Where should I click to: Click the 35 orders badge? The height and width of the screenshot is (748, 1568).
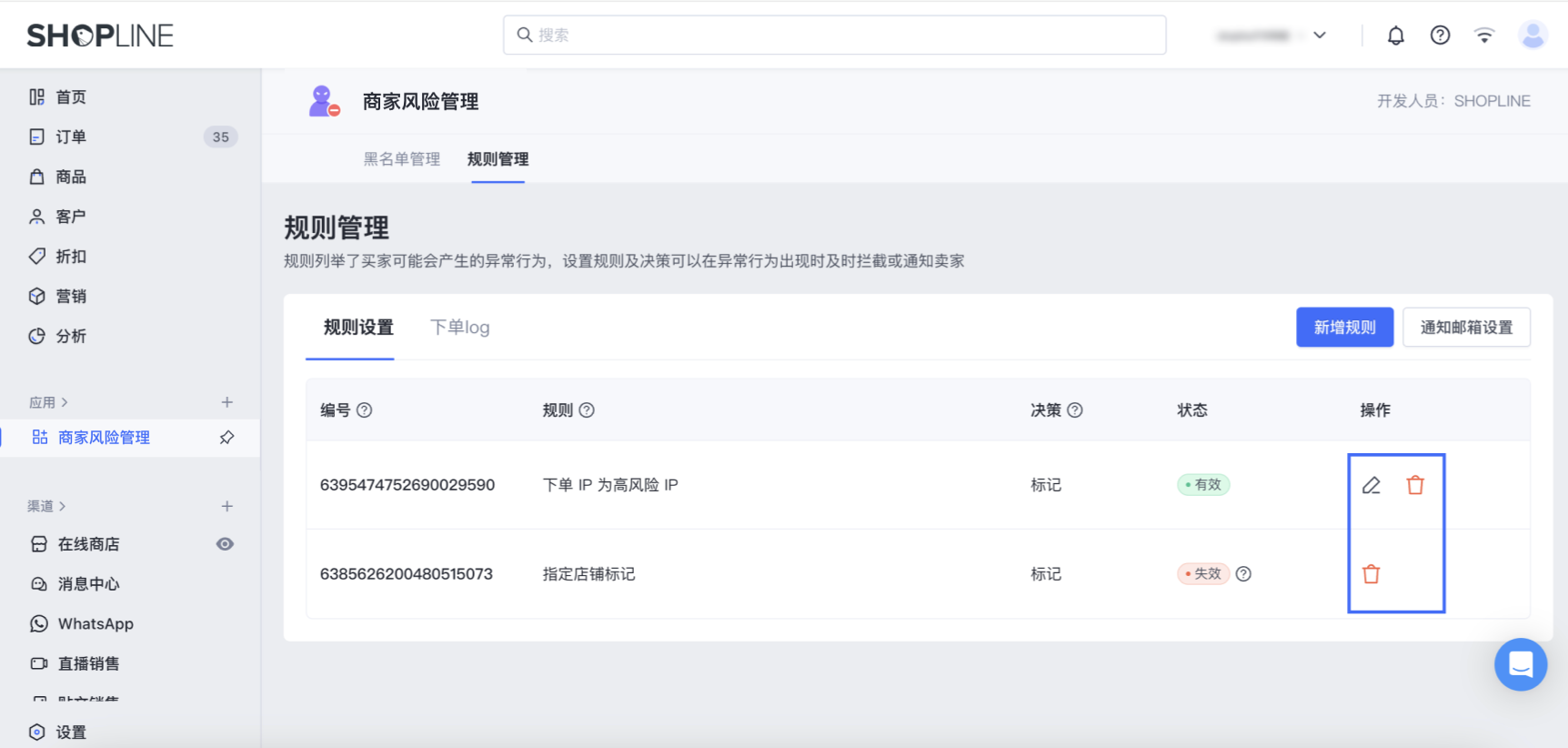point(220,137)
